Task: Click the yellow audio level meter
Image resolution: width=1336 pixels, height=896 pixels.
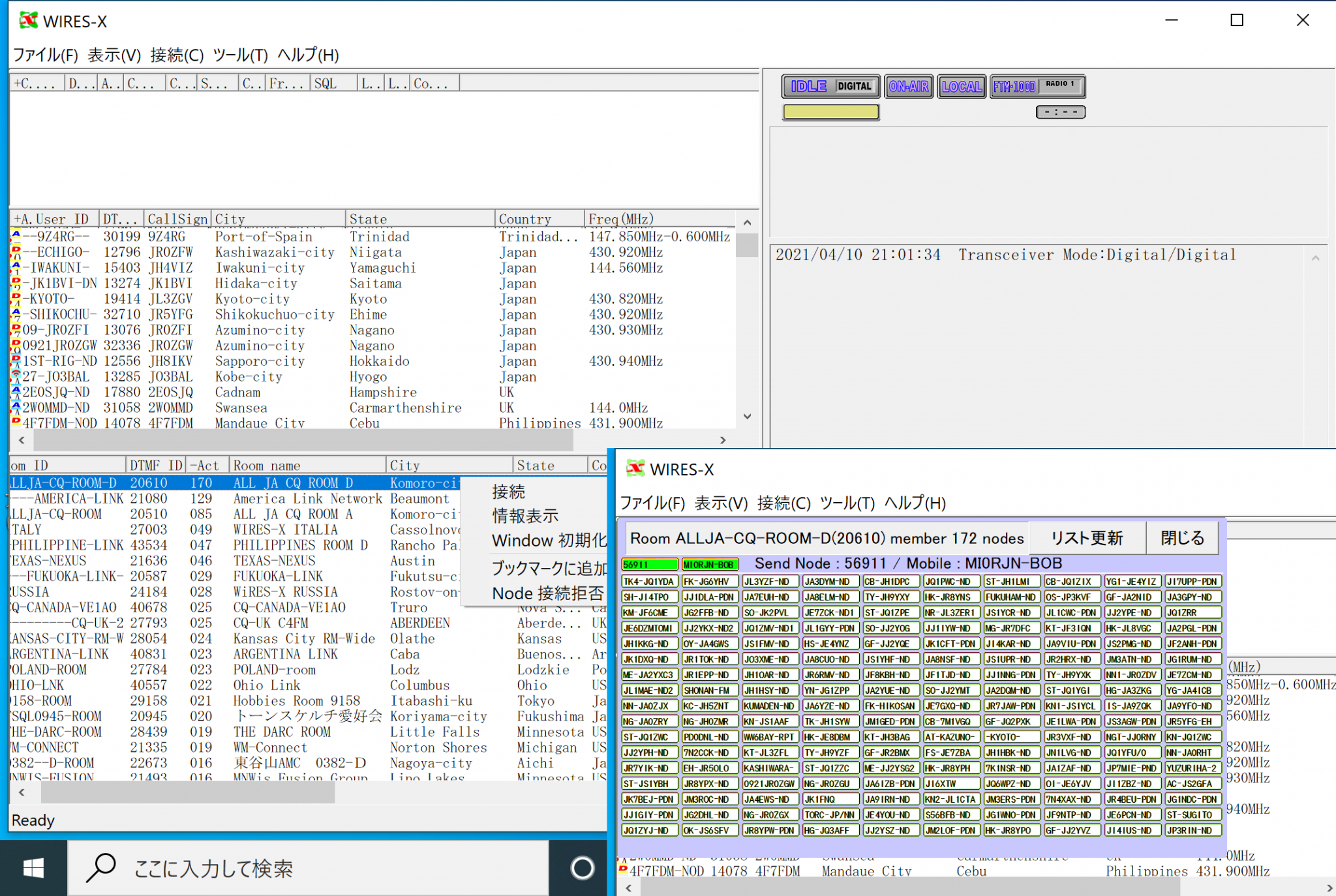Action: pos(830,112)
